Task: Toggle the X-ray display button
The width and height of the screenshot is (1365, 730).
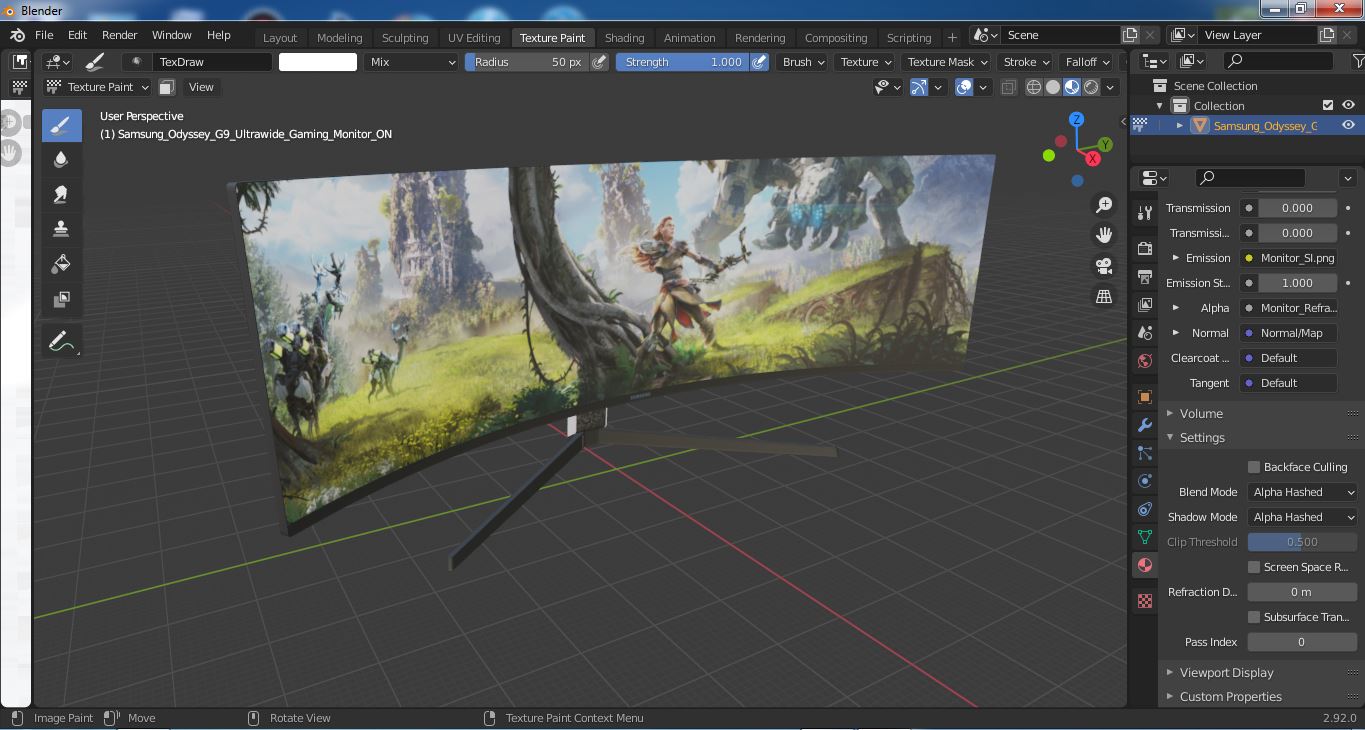Action: (x=1008, y=87)
